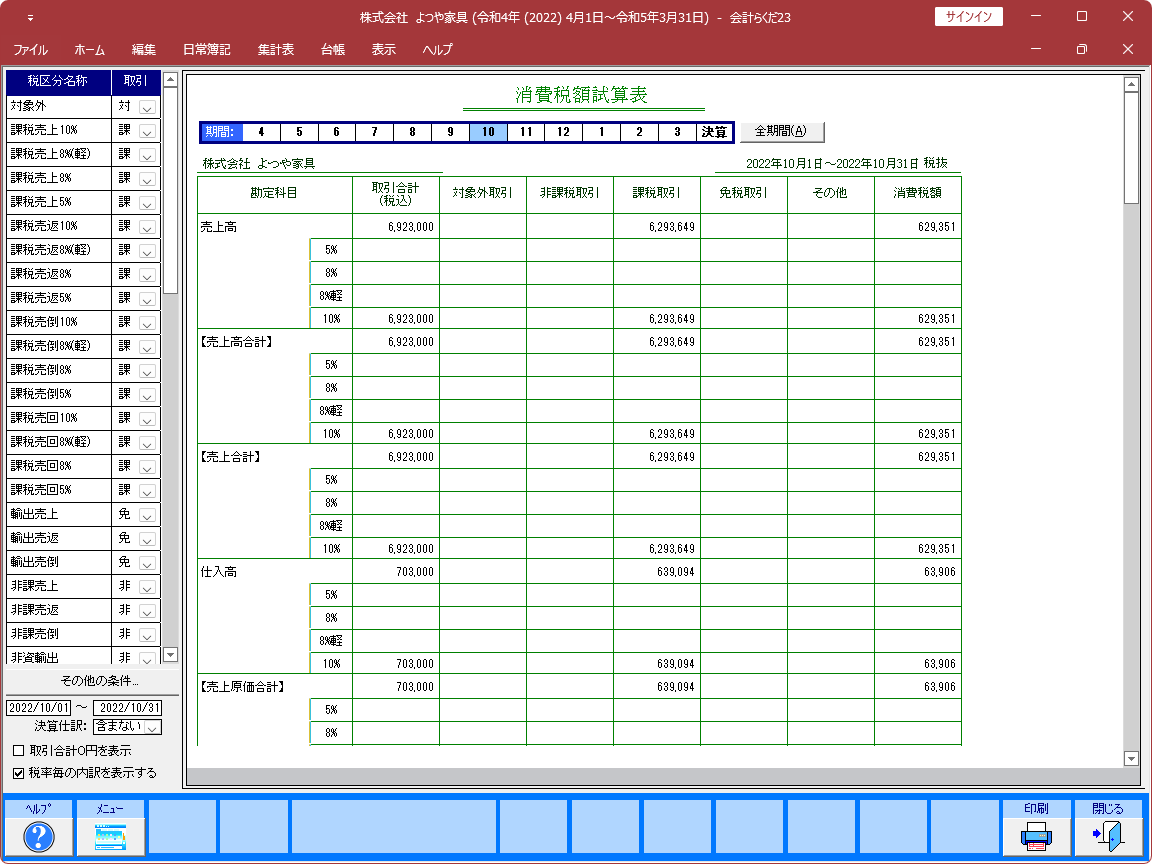This screenshot has height=864, width=1152.
Task: Minimize the inner document window
Action: 1036,49
